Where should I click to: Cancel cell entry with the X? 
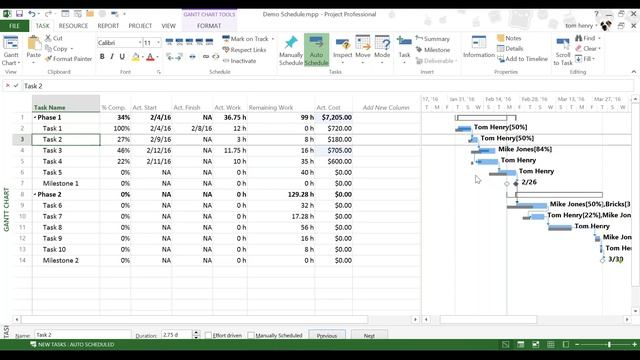coord(7,86)
